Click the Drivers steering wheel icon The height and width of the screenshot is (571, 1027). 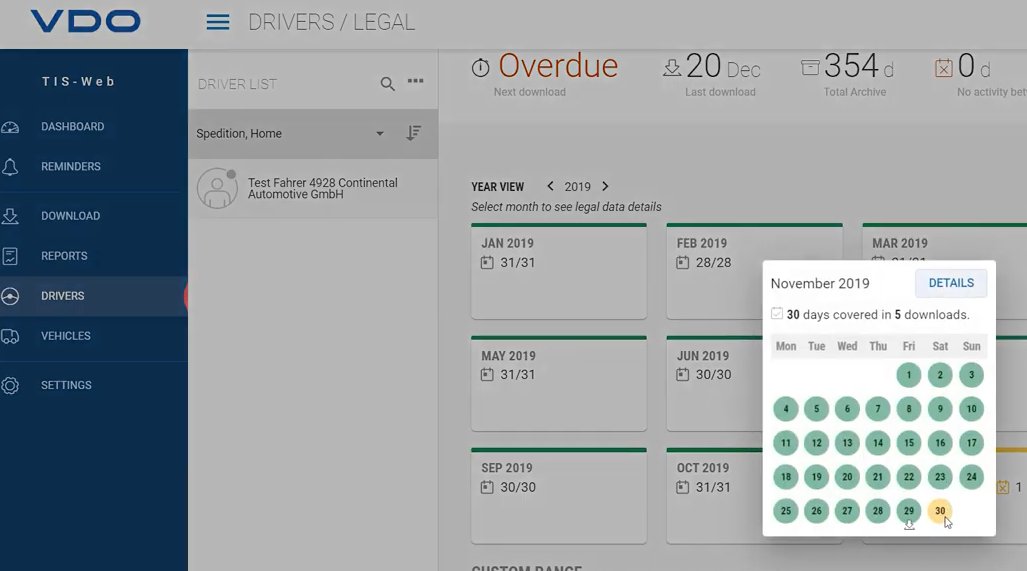pos(10,296)
